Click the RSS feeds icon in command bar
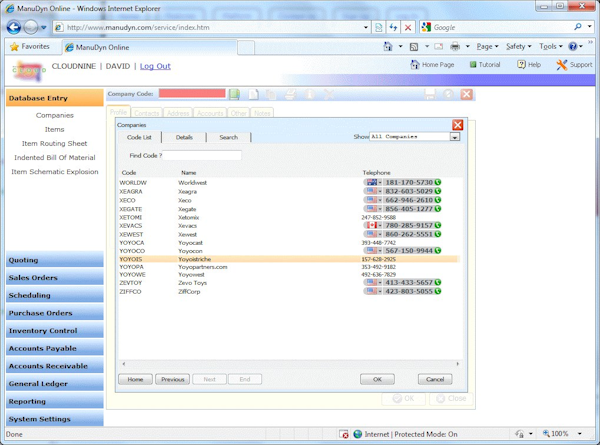The image size is (600, 445). (x=414, y=47)
